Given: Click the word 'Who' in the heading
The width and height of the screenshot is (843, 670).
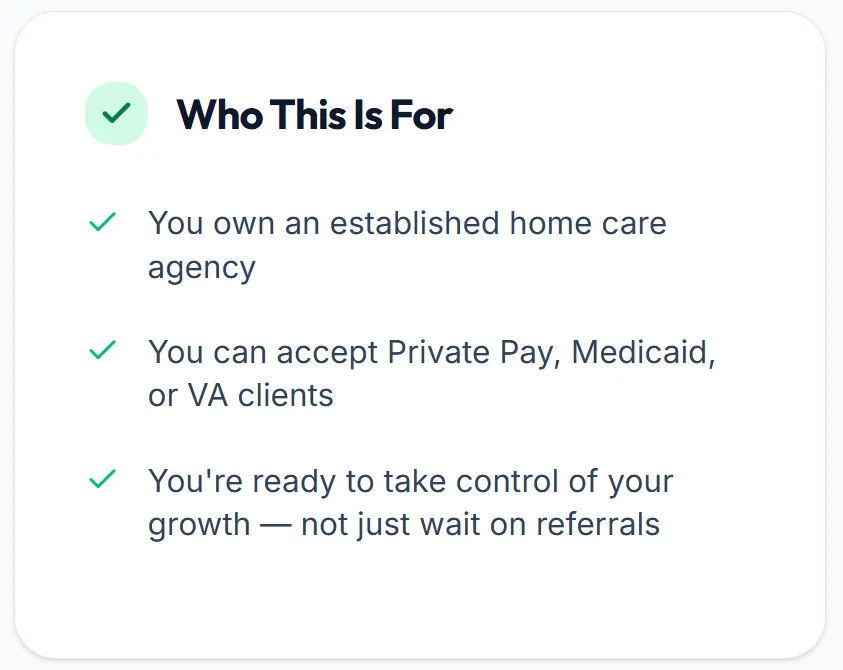Looking at the screenshot, I should point(220,115).
